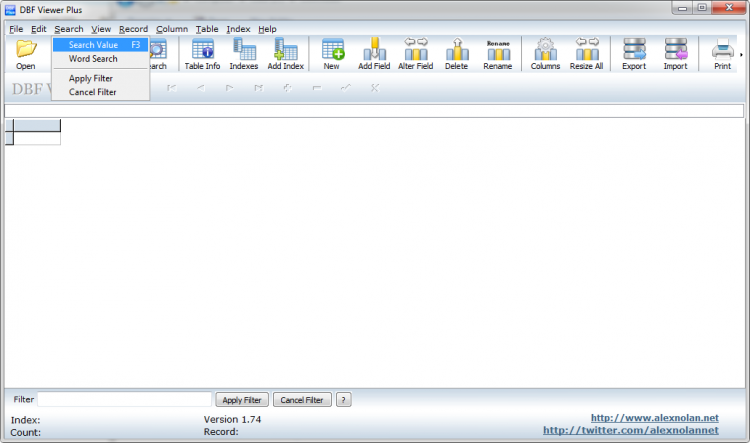
Task: Click the post edit checkmark navigator button
Action: 345,88
